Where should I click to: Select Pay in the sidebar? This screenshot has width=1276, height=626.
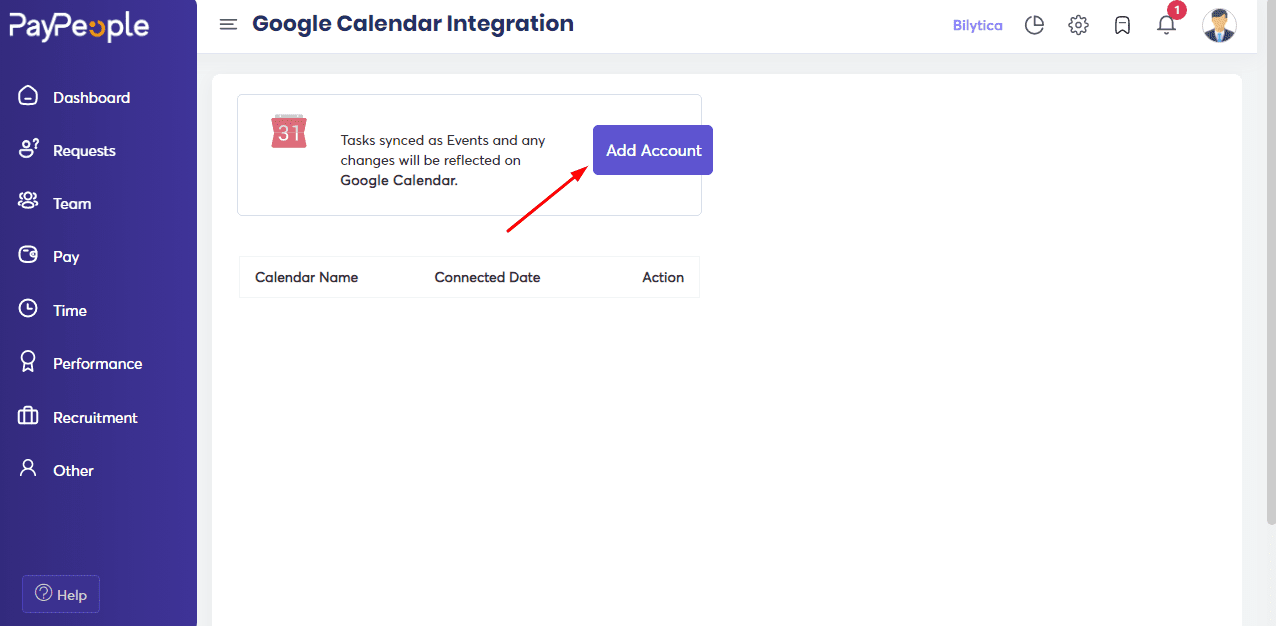pos(66,257)
